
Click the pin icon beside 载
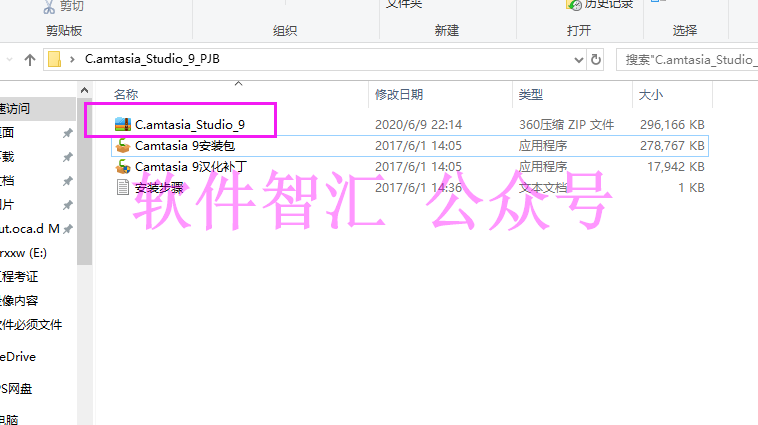pyautogui.click(x=68, y=157)
